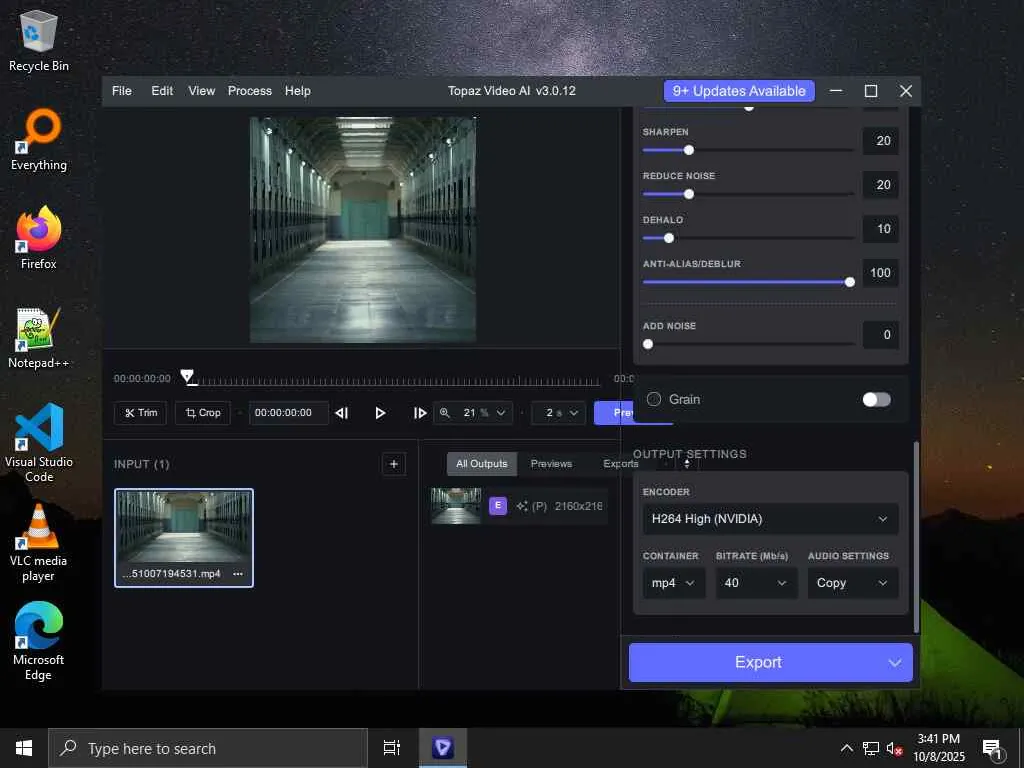This screenshot has height=768, width=1024.
Task: Add input video with plus button
Action: 394,464
